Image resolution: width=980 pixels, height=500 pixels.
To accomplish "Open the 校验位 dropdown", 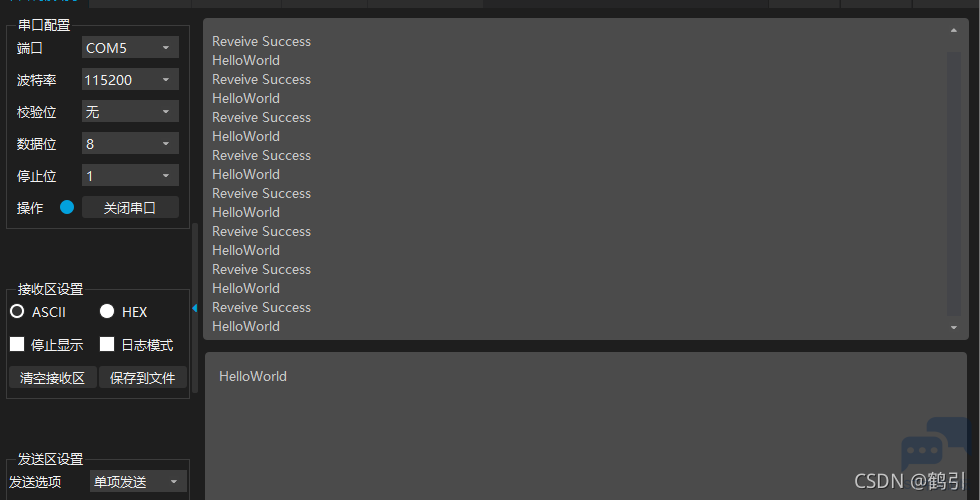I will pos(130,111).
